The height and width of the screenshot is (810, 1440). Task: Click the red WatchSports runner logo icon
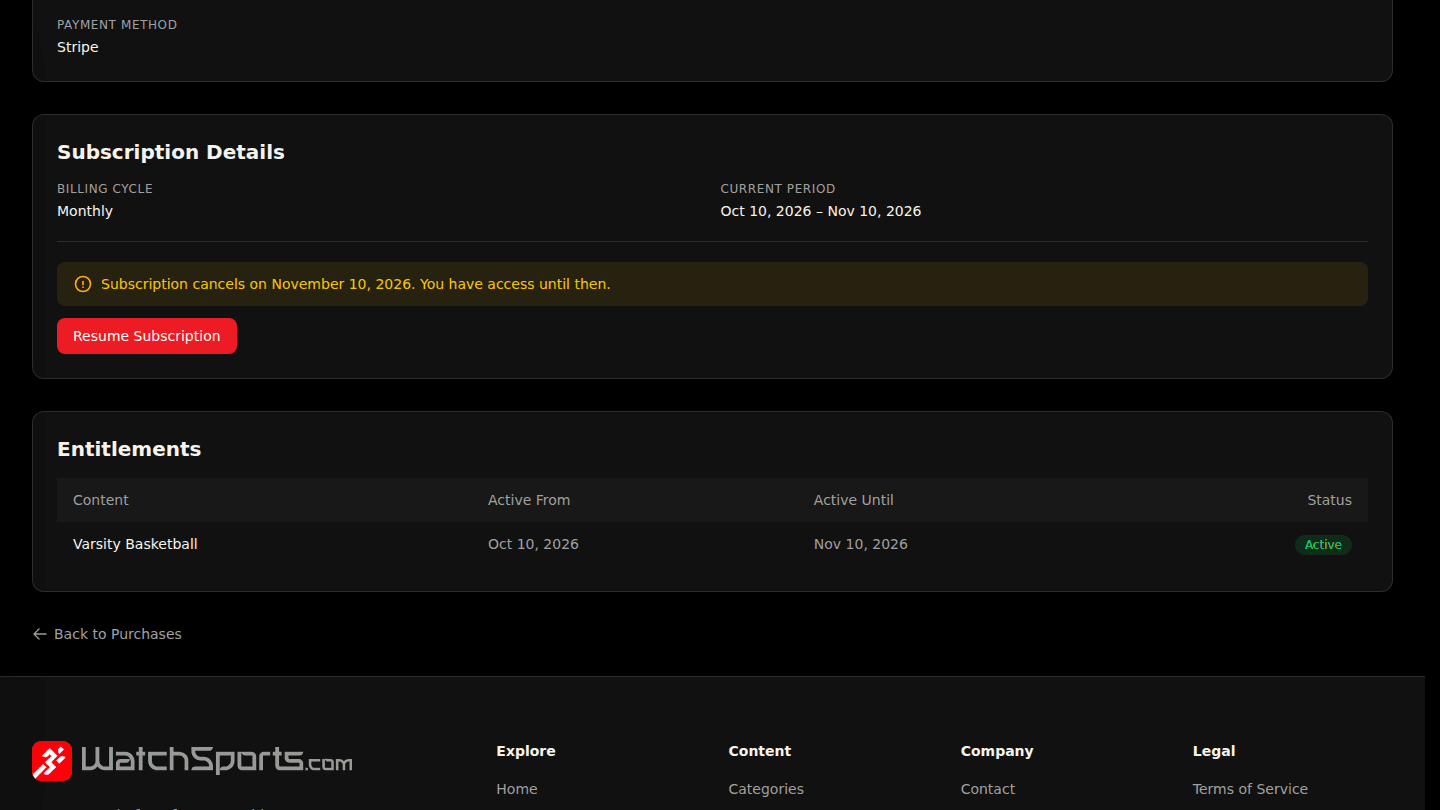pos(52,761)
